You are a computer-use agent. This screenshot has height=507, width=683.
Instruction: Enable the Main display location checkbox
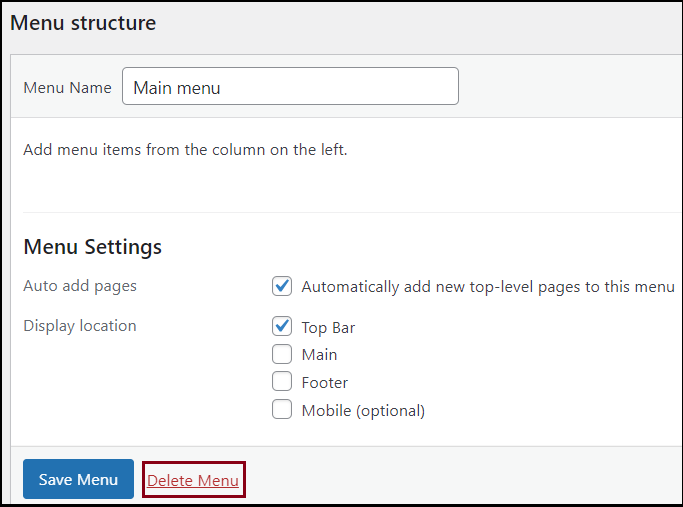pyautogui.click(x=282, y=354)
